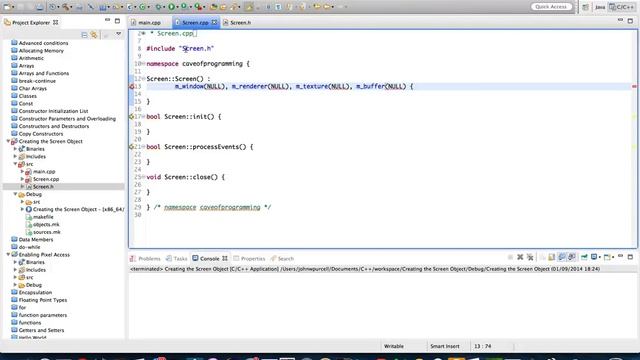Open the Search tab in bottom panel
This screenshot has height=360, width=640.
click(x=282, y=259)
